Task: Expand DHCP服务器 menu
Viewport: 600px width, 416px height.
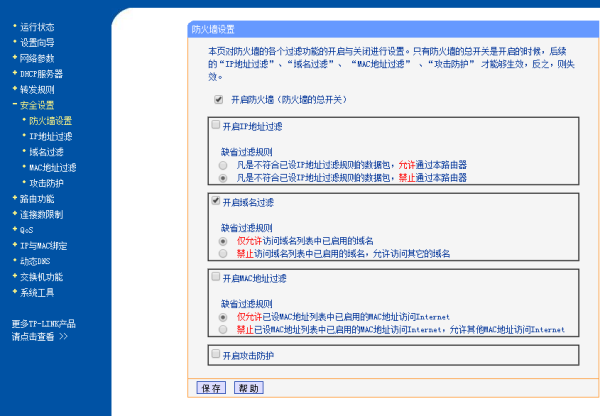Action: click(x=41, y=74)
